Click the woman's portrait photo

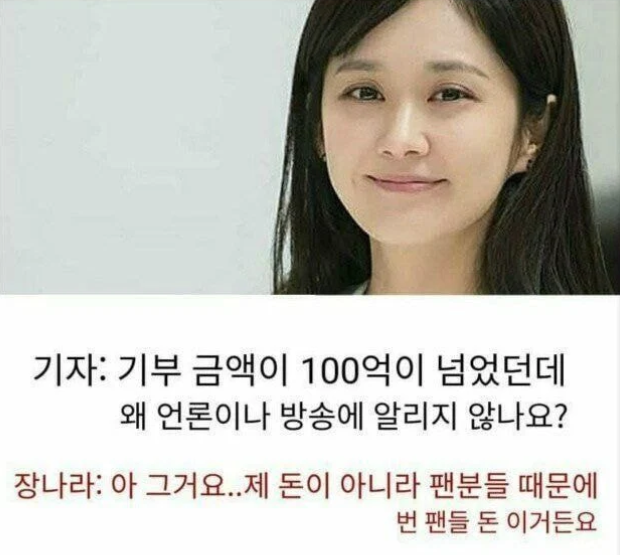pyautogui.click(x=446, y=147)
